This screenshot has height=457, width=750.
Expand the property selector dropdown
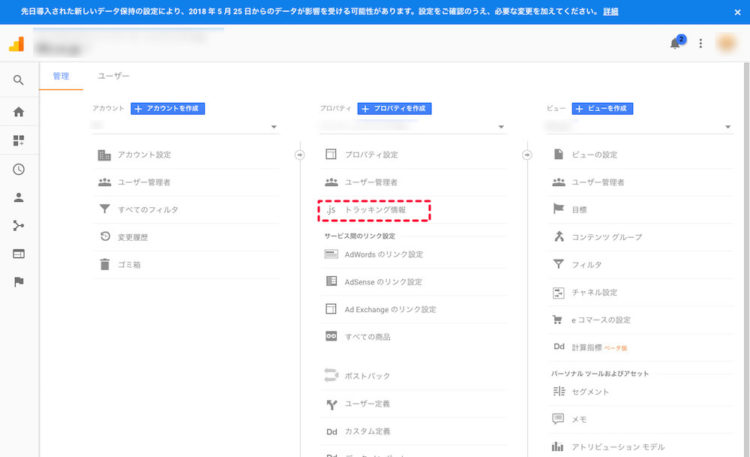pyautogui.click(x=413, y=126)
